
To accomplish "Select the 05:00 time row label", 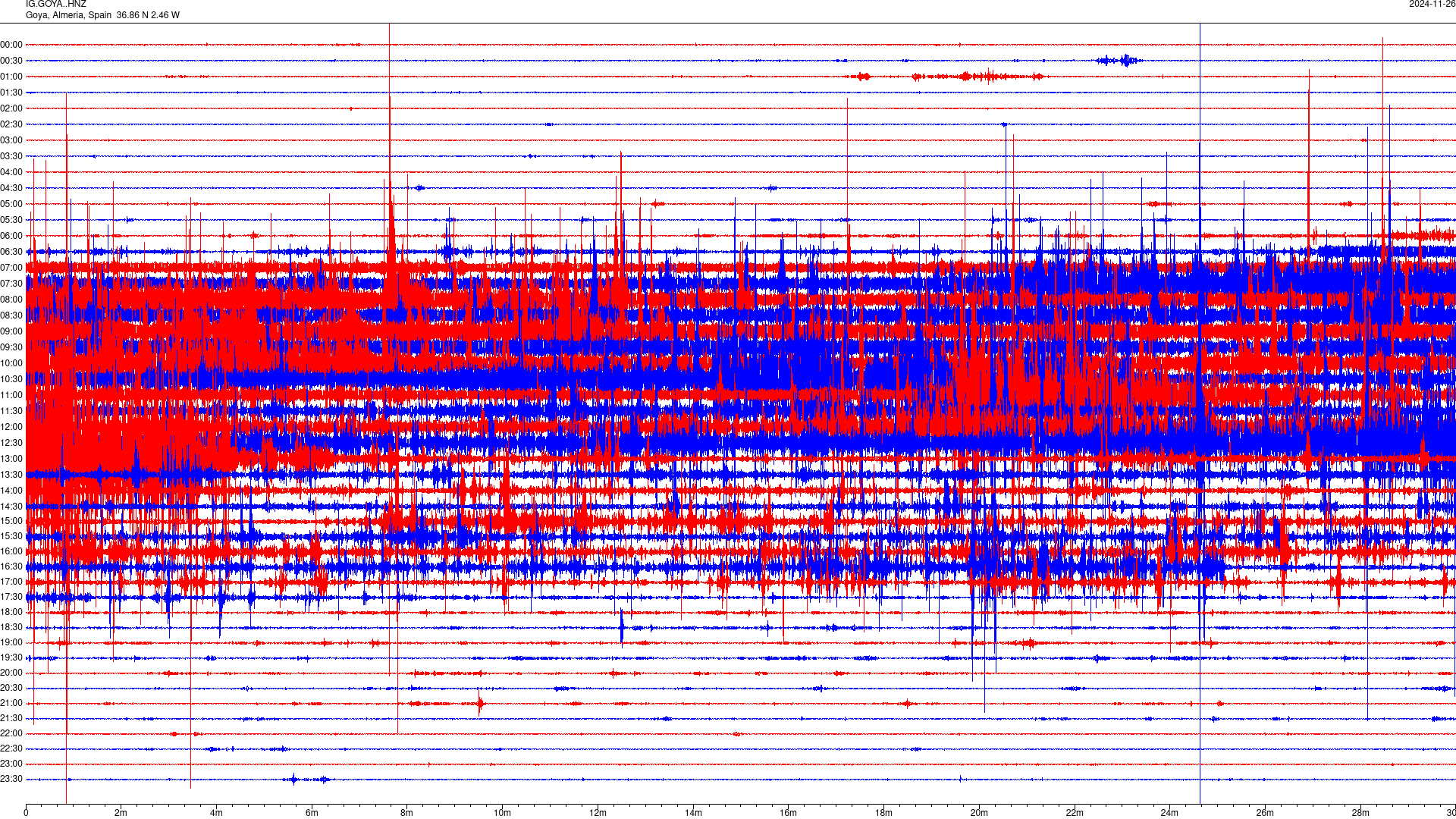I will click(11, 204).
